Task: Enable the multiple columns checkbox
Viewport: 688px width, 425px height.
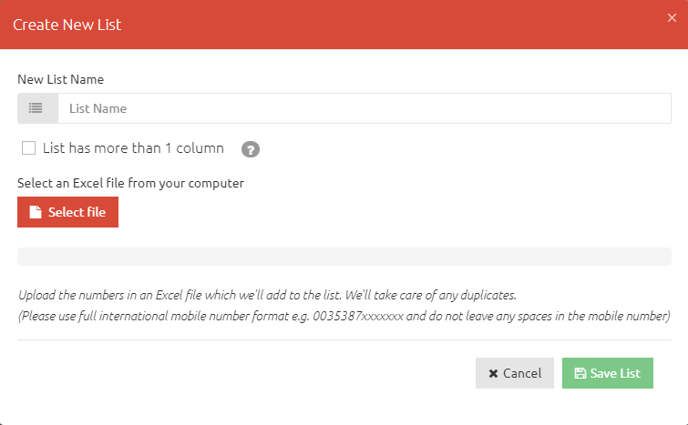Action: [29, 148]
